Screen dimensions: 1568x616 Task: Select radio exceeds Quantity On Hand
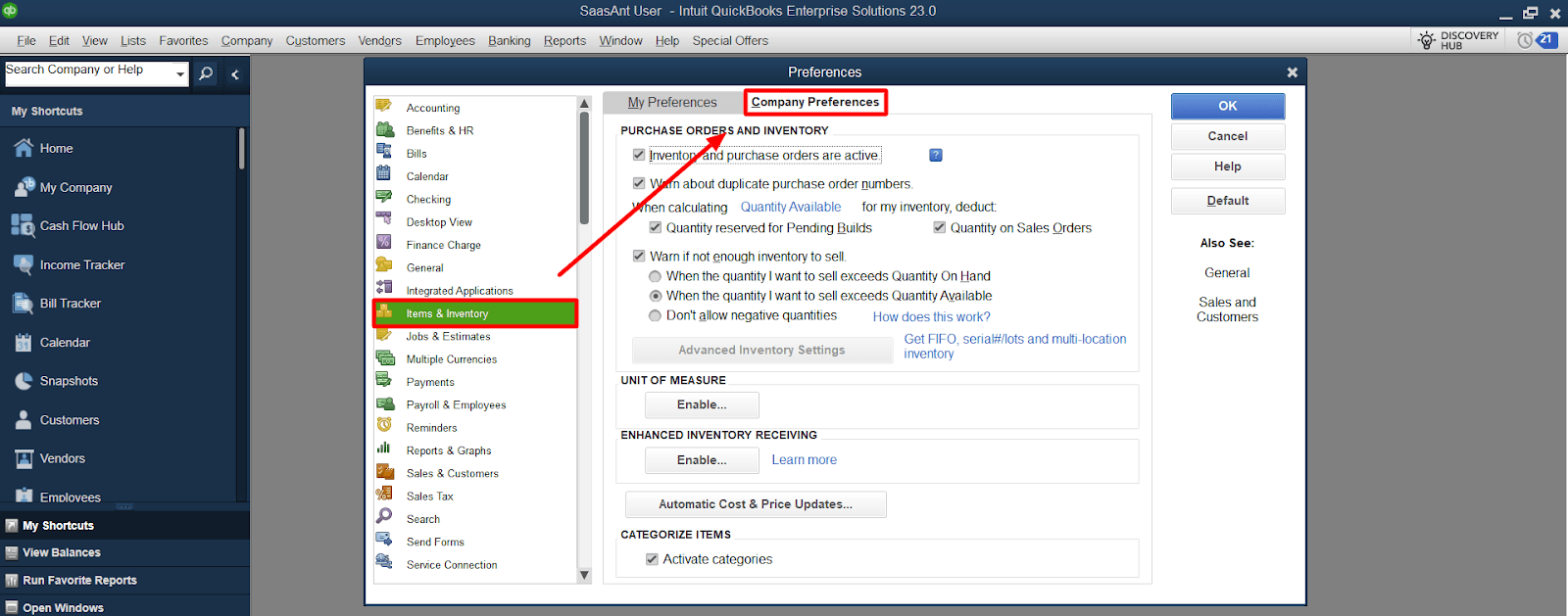tap(656, 276)
